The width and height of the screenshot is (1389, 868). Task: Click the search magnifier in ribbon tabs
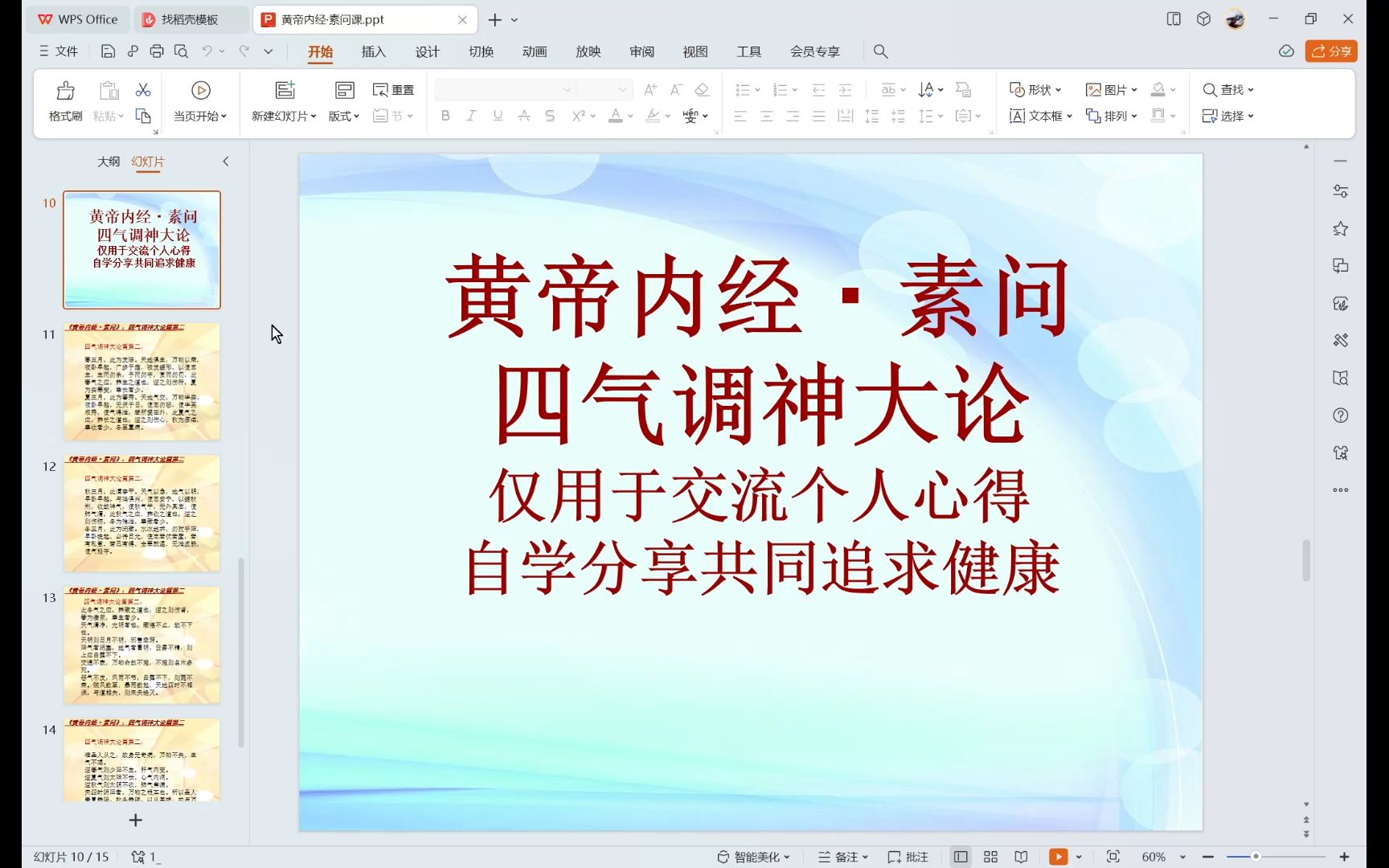pos(881,51)
